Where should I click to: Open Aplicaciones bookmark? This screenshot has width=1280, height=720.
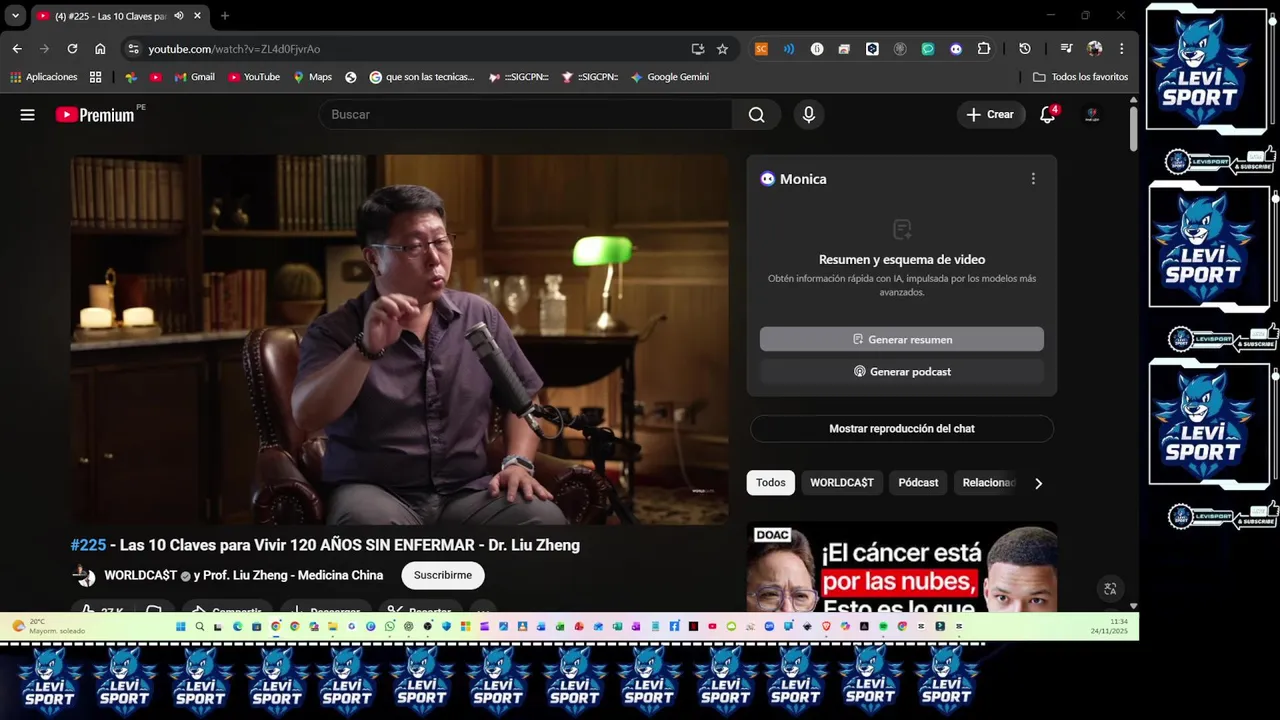coord(43,77)
